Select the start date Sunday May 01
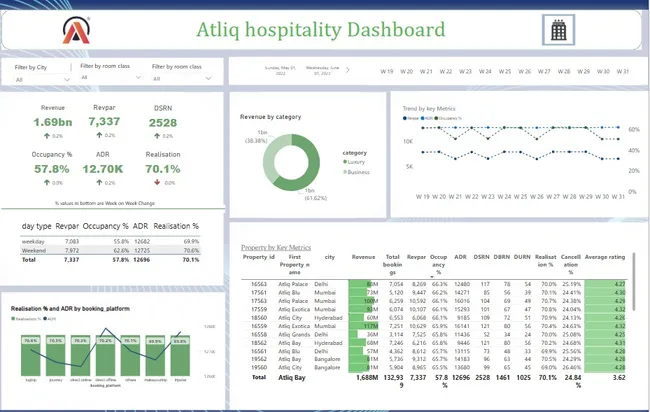Screen dimensions: 650x412 tap(281, 70)
